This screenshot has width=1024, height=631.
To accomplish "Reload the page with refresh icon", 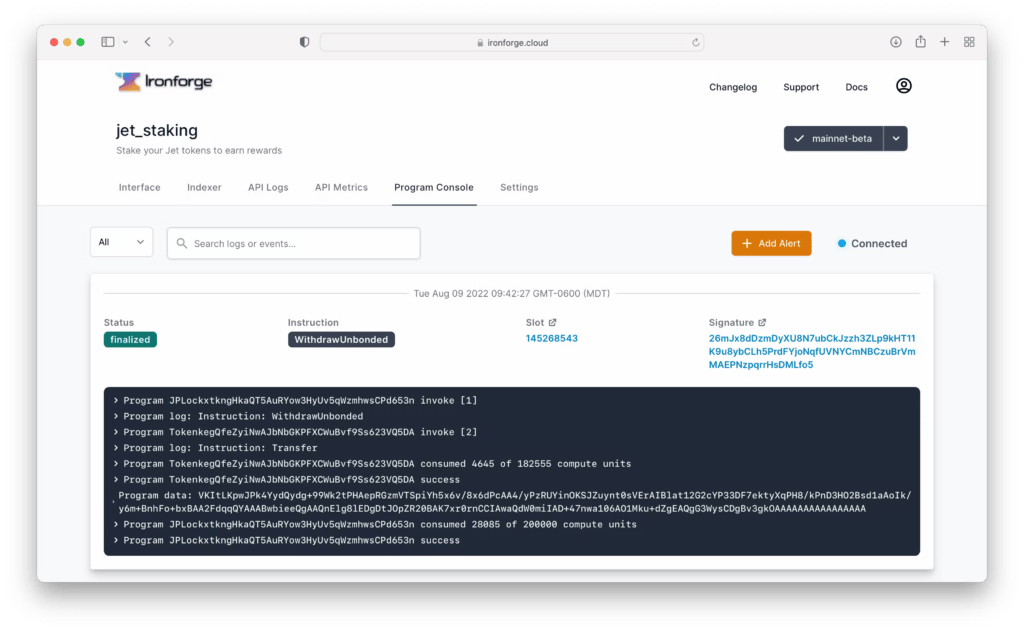I will [x=696, y=42].
